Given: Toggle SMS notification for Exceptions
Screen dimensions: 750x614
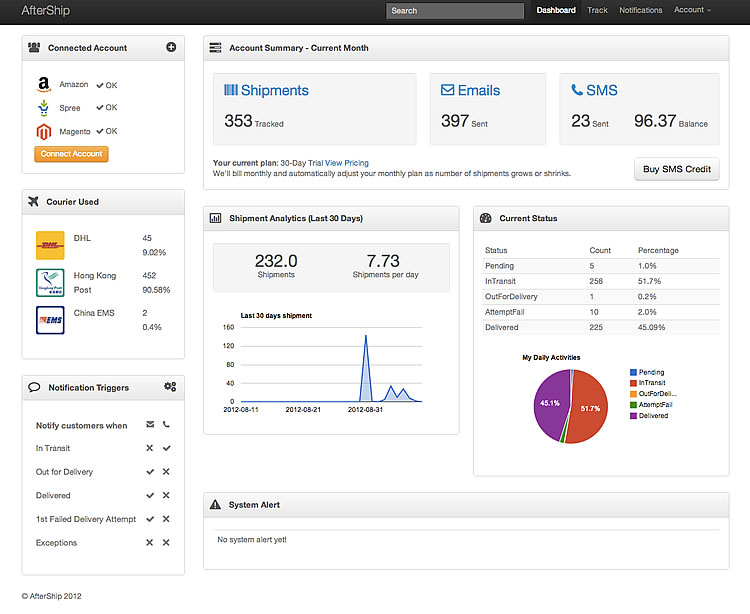Looking at the screenshot, I should (x=166, y=543).
